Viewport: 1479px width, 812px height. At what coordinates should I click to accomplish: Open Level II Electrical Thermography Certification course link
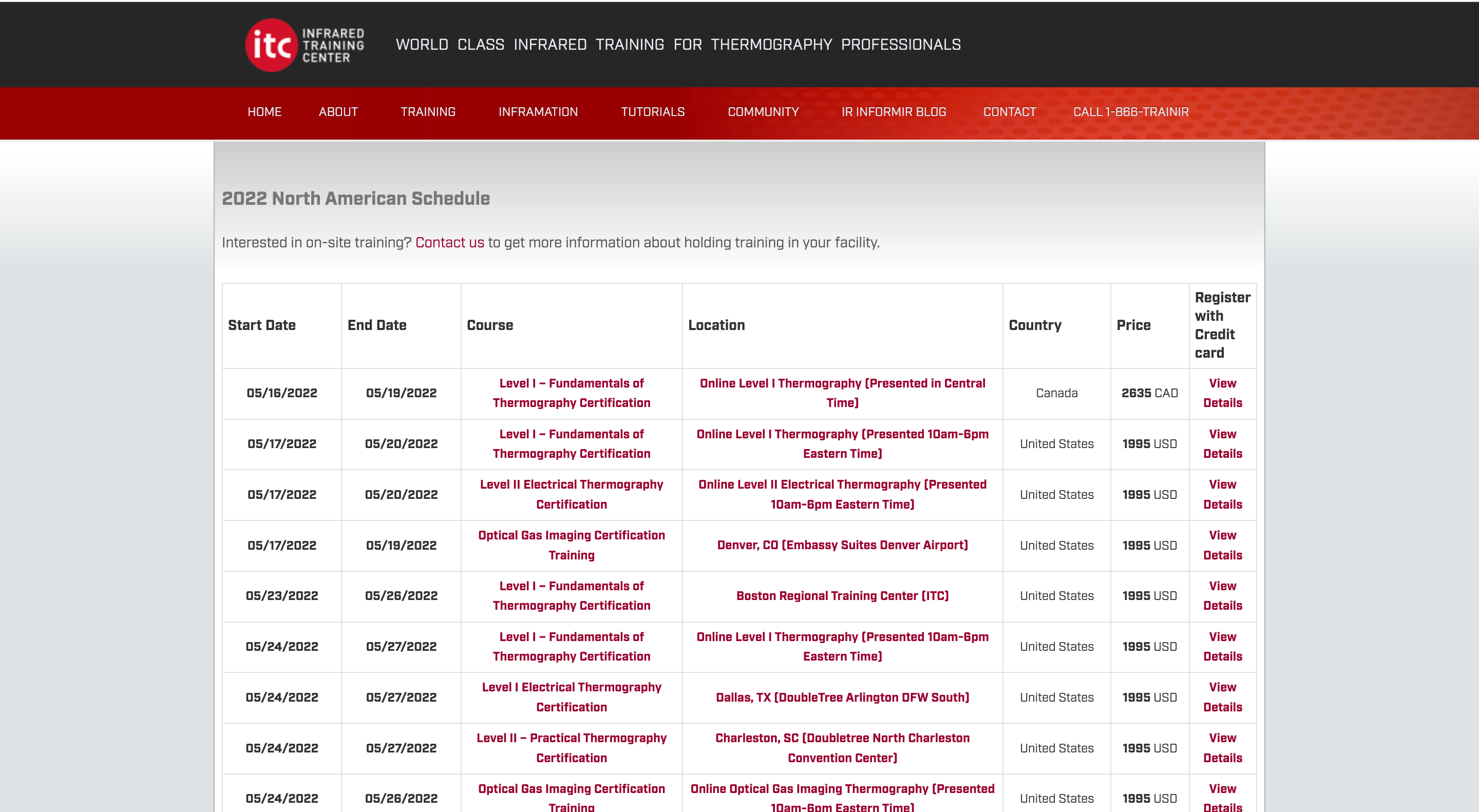(571, 494)
